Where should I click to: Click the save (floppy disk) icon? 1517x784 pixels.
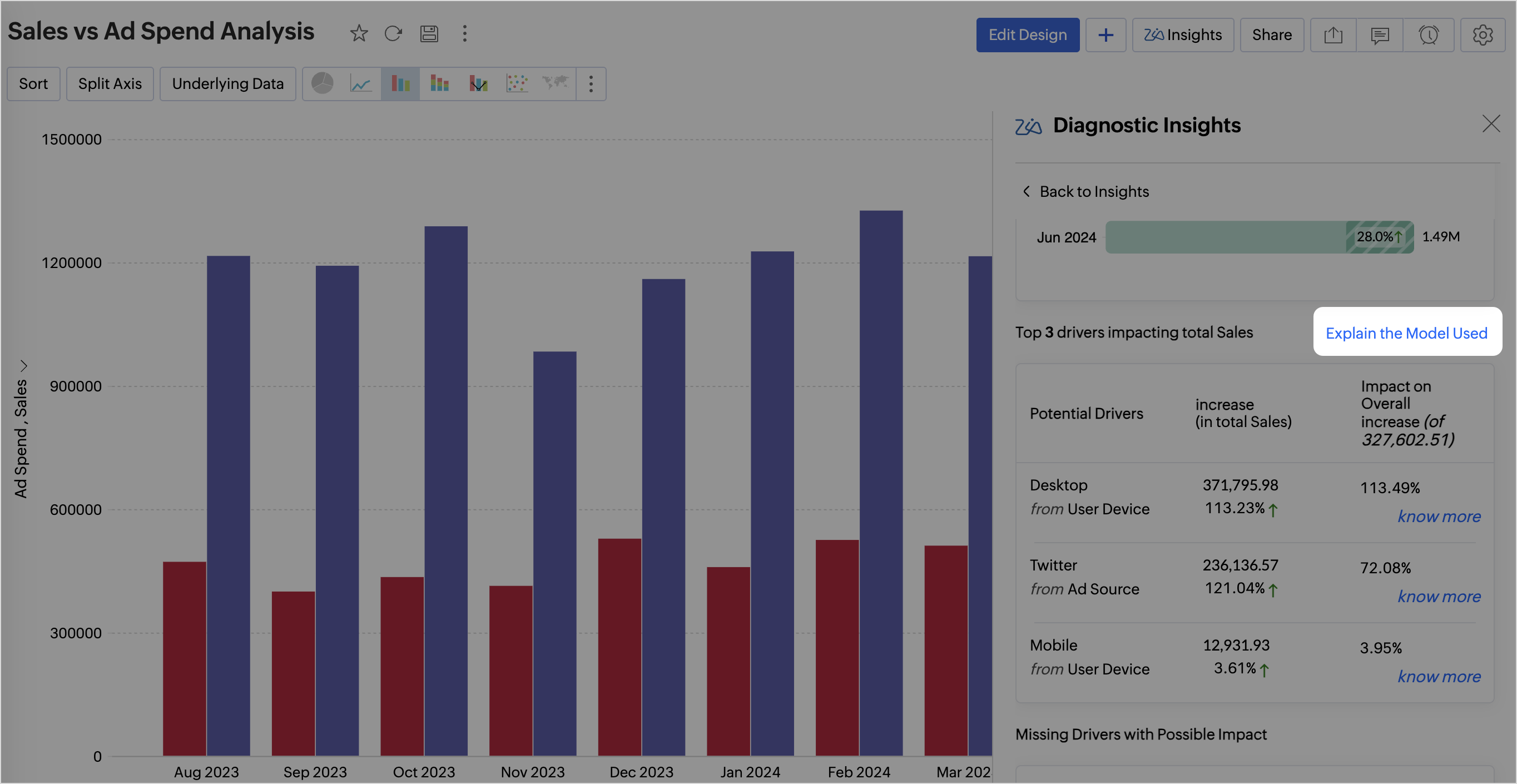(x=429, y=33)
